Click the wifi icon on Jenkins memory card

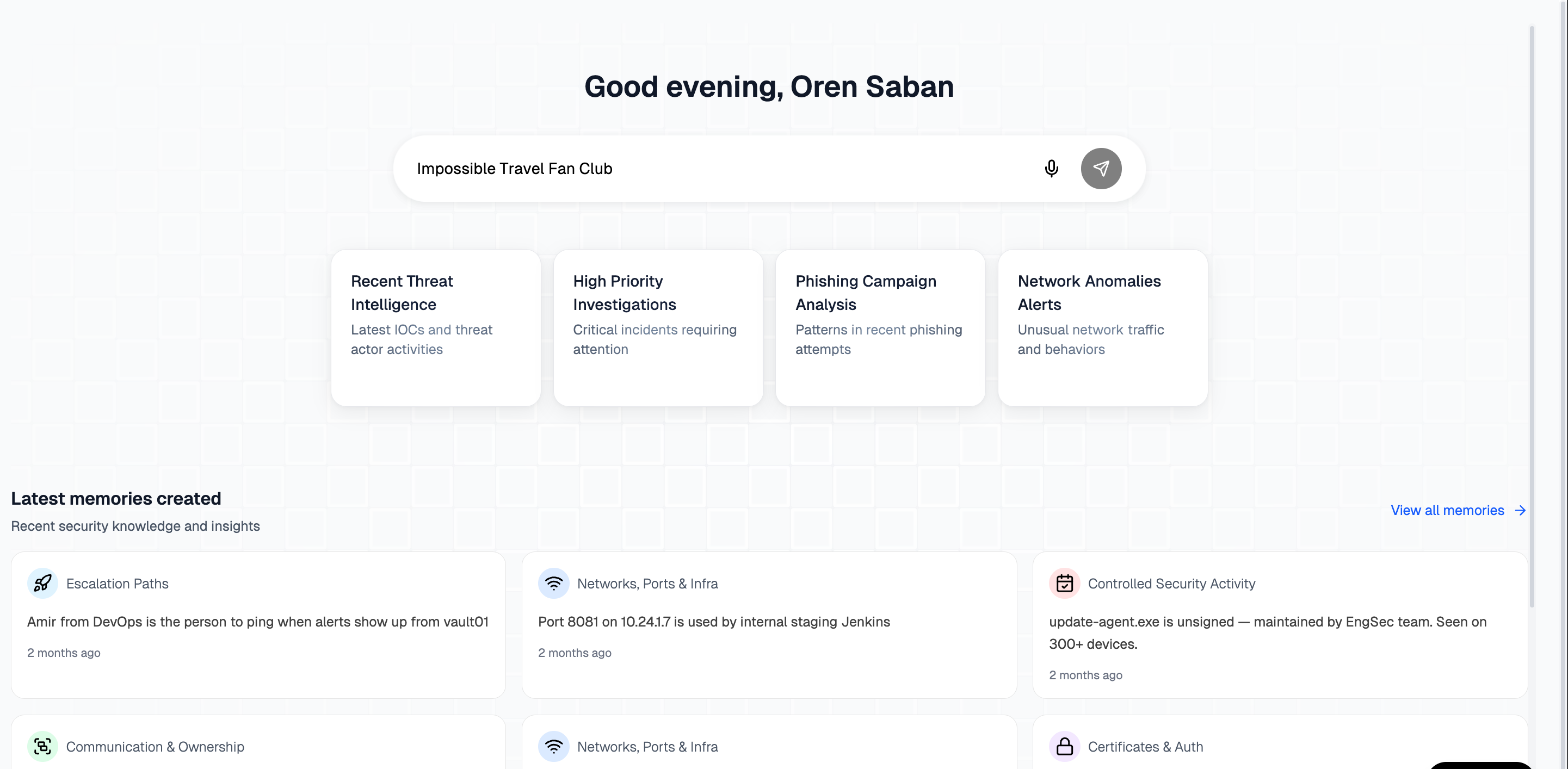553,584
